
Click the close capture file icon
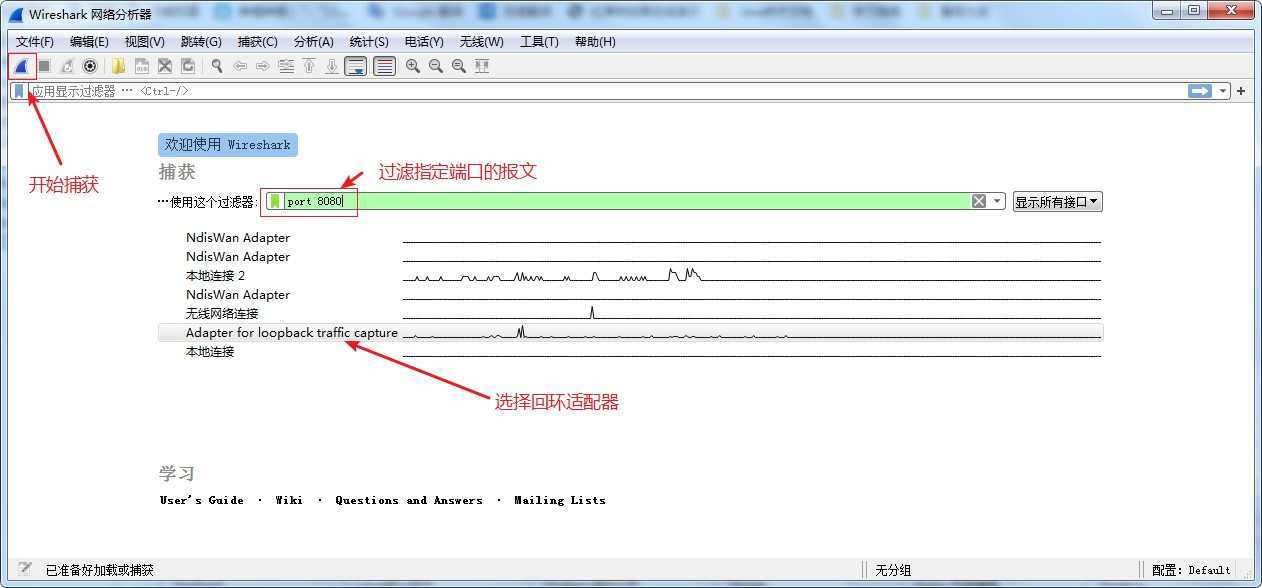[165, 66]
